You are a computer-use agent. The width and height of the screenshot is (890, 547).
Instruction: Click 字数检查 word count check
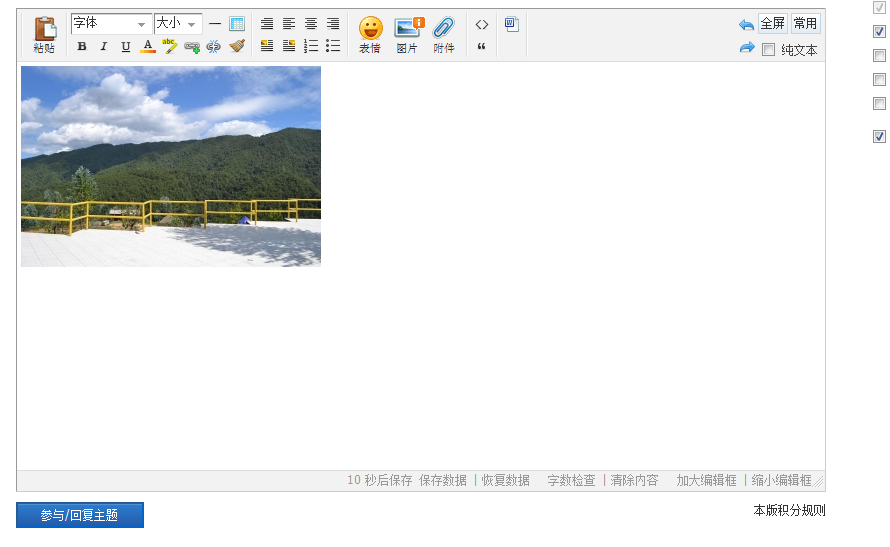click(571, 481)
